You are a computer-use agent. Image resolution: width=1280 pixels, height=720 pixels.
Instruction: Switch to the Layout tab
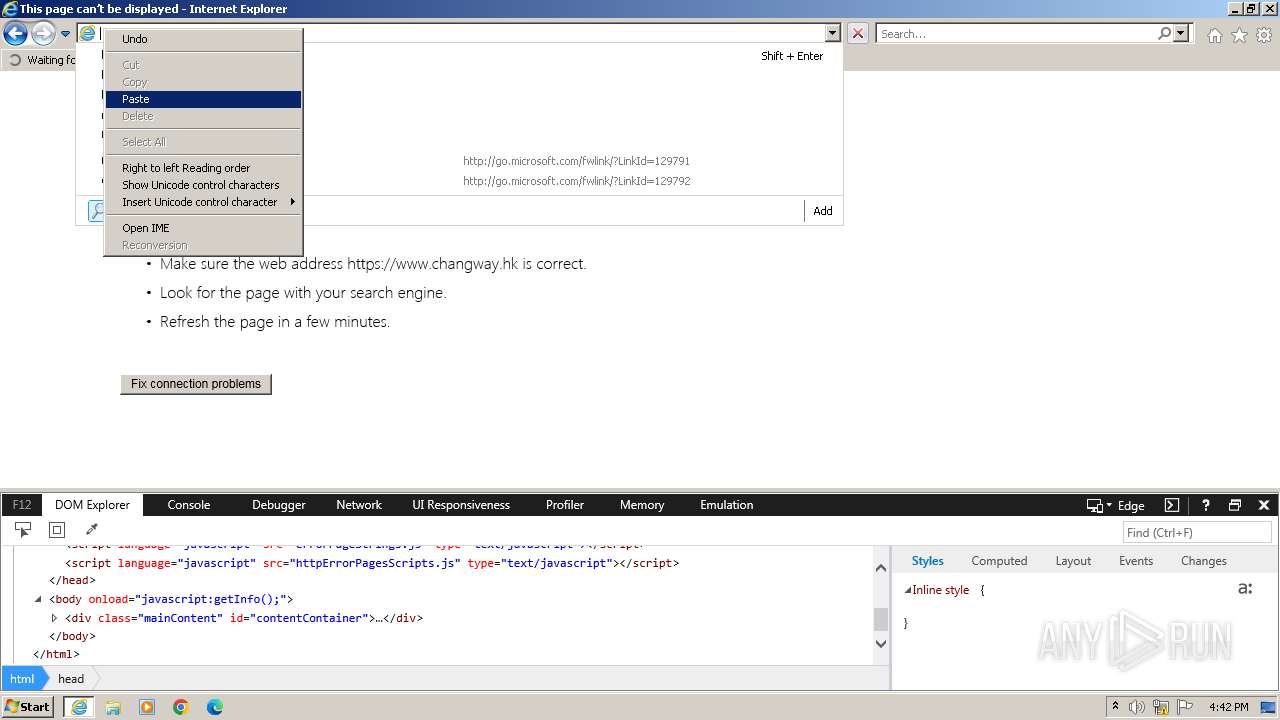pyautogui.click(x=1073, y=561)
